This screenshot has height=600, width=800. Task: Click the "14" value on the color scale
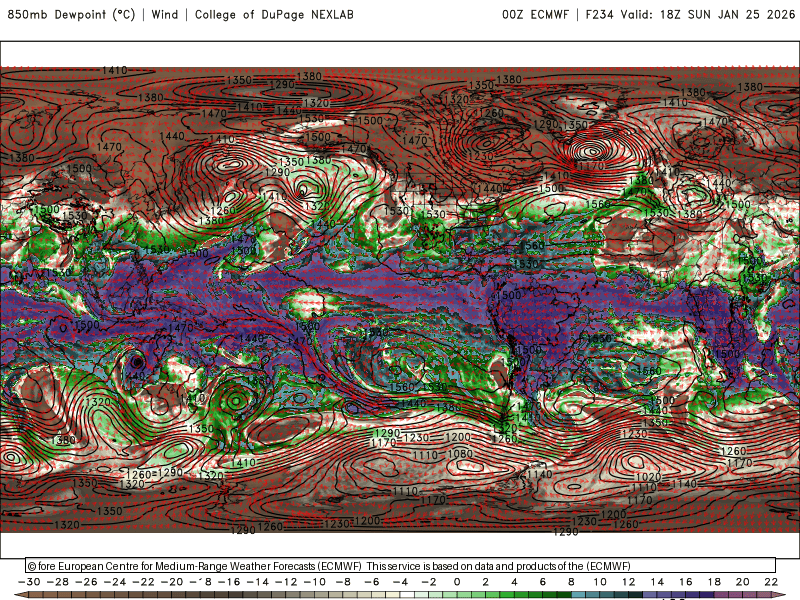(657, 582)
